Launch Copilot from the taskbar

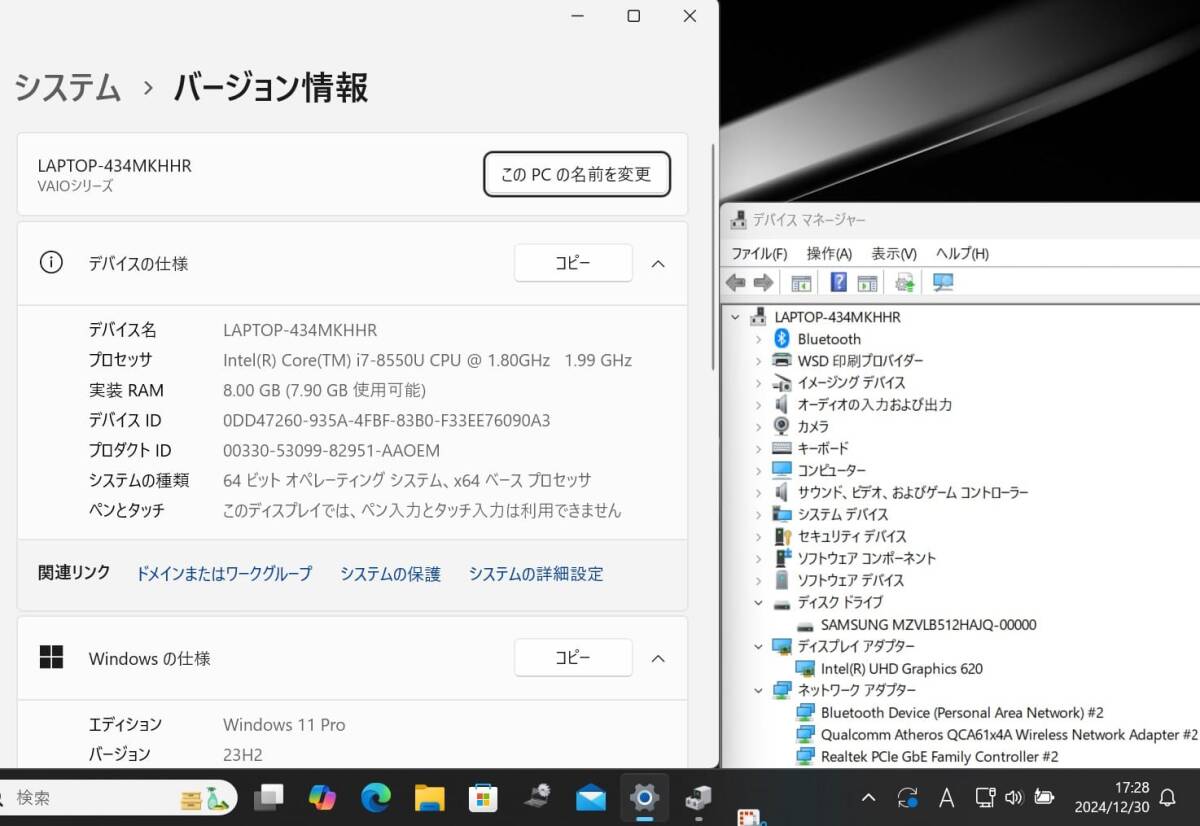click(323, 797)
